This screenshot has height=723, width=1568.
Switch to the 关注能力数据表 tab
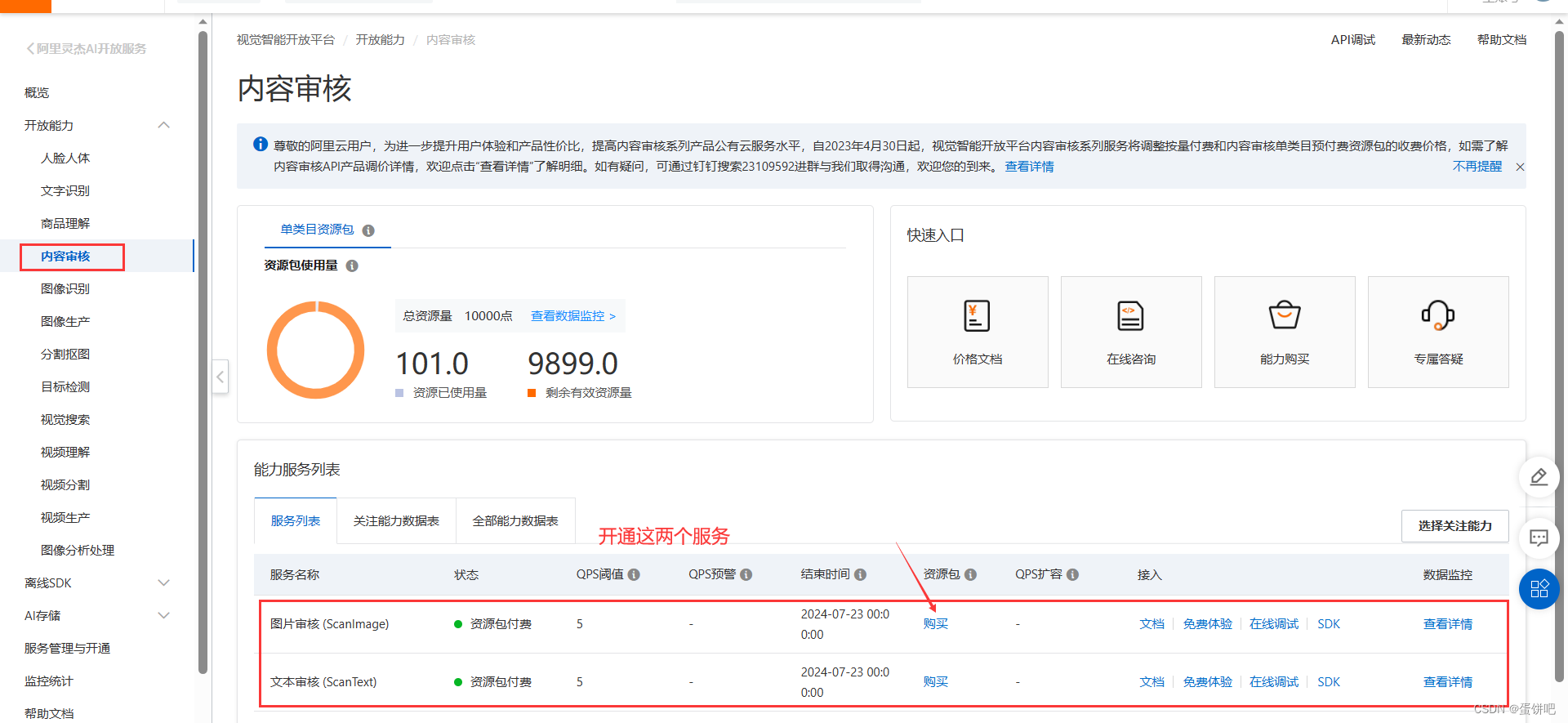pos(396,520)
